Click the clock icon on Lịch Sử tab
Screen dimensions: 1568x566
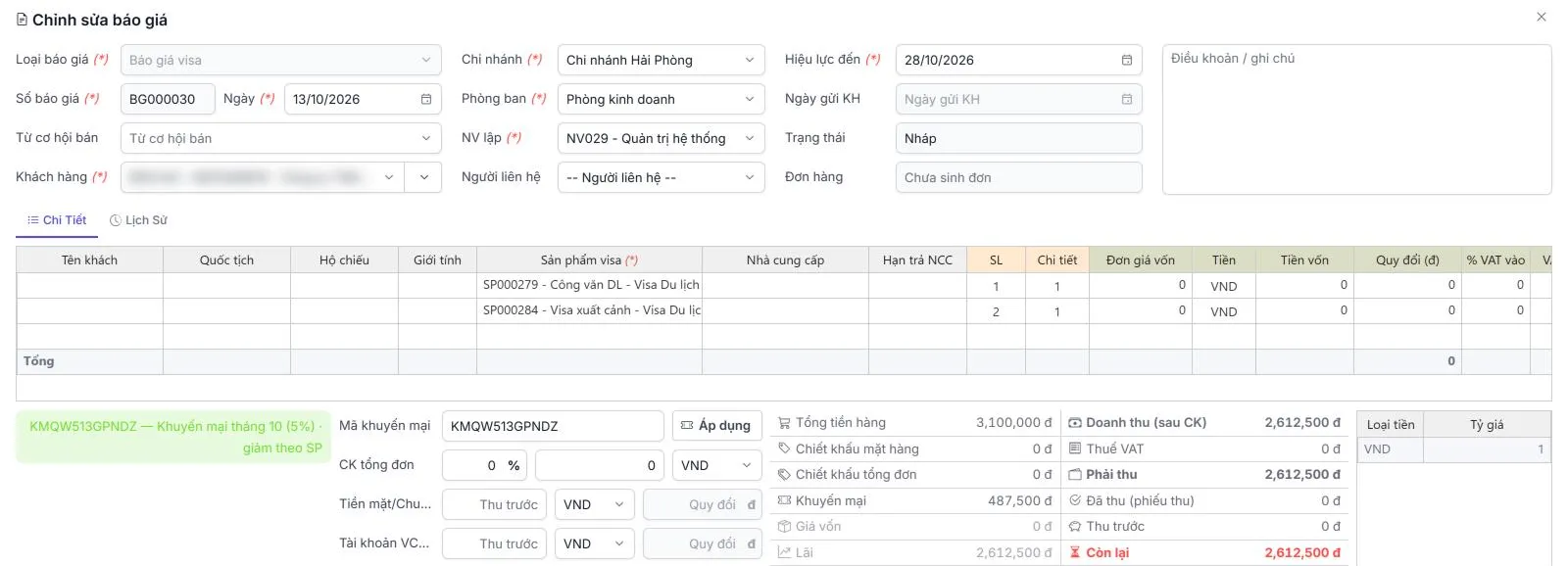point(116,220)
